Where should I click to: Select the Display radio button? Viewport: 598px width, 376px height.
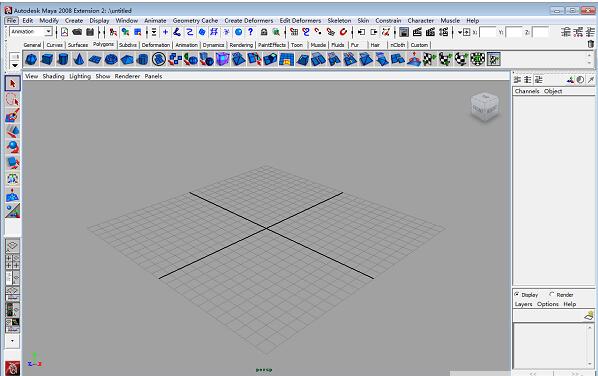click(517, 294)
